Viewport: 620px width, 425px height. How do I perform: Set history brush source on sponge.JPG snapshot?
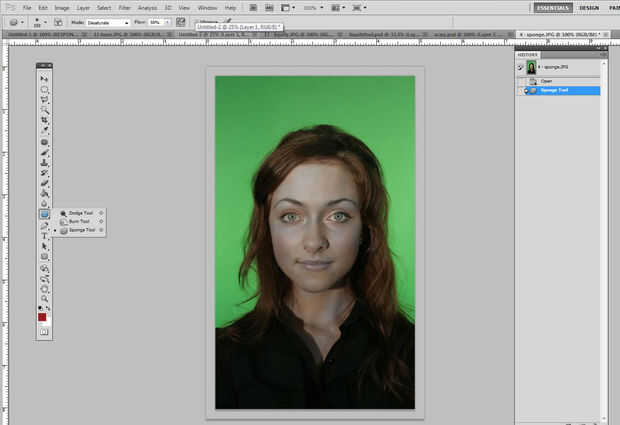coord(520,67)
